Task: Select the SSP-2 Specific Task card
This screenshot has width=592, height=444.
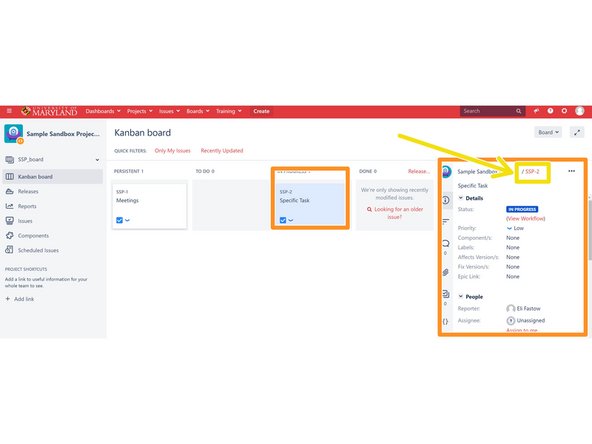Action: click(310, 206)
